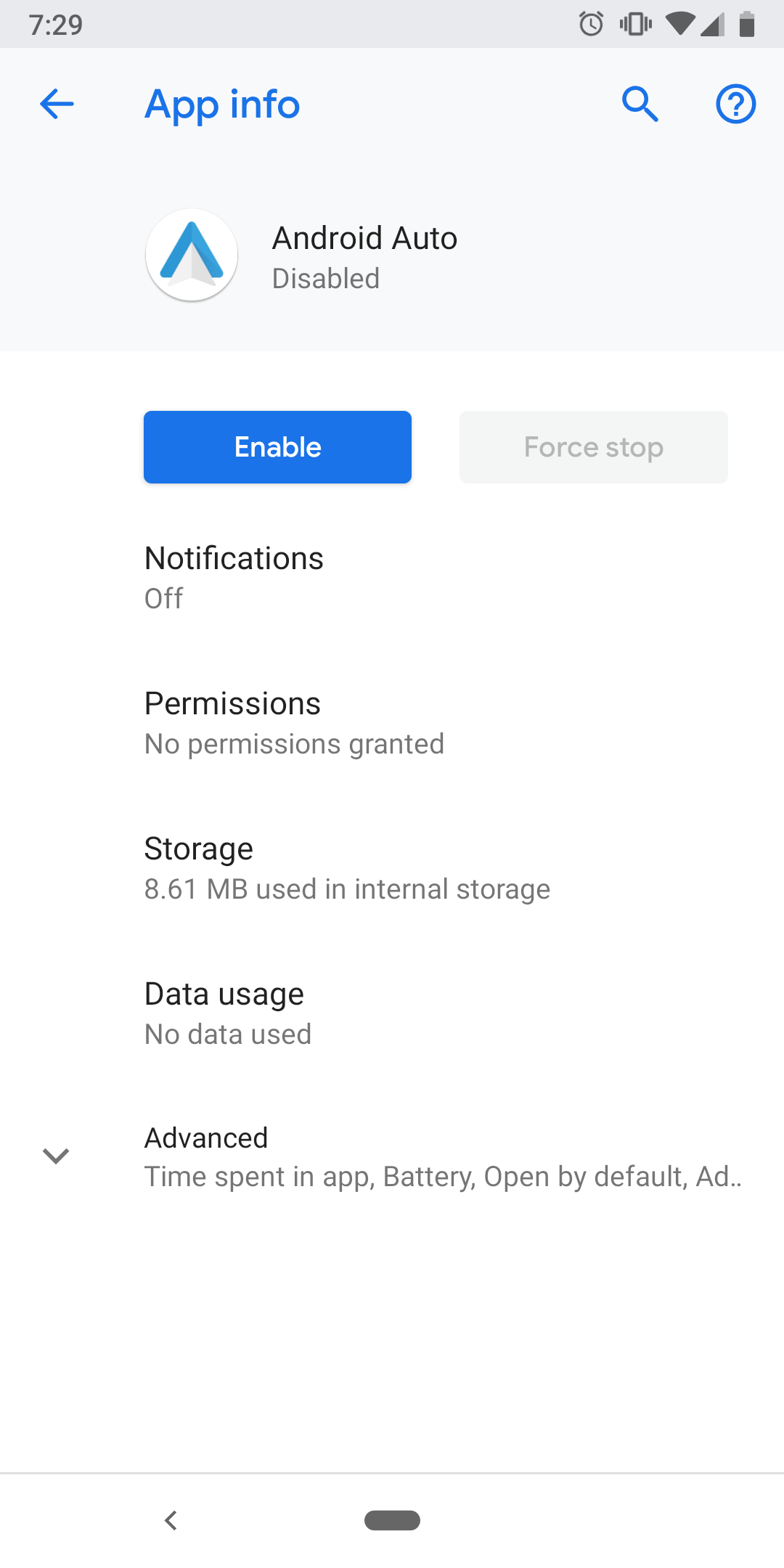Tap the battery icon in the status bar
The width and height of the screenshot is (784, 1568).
[x=747, y=24]
